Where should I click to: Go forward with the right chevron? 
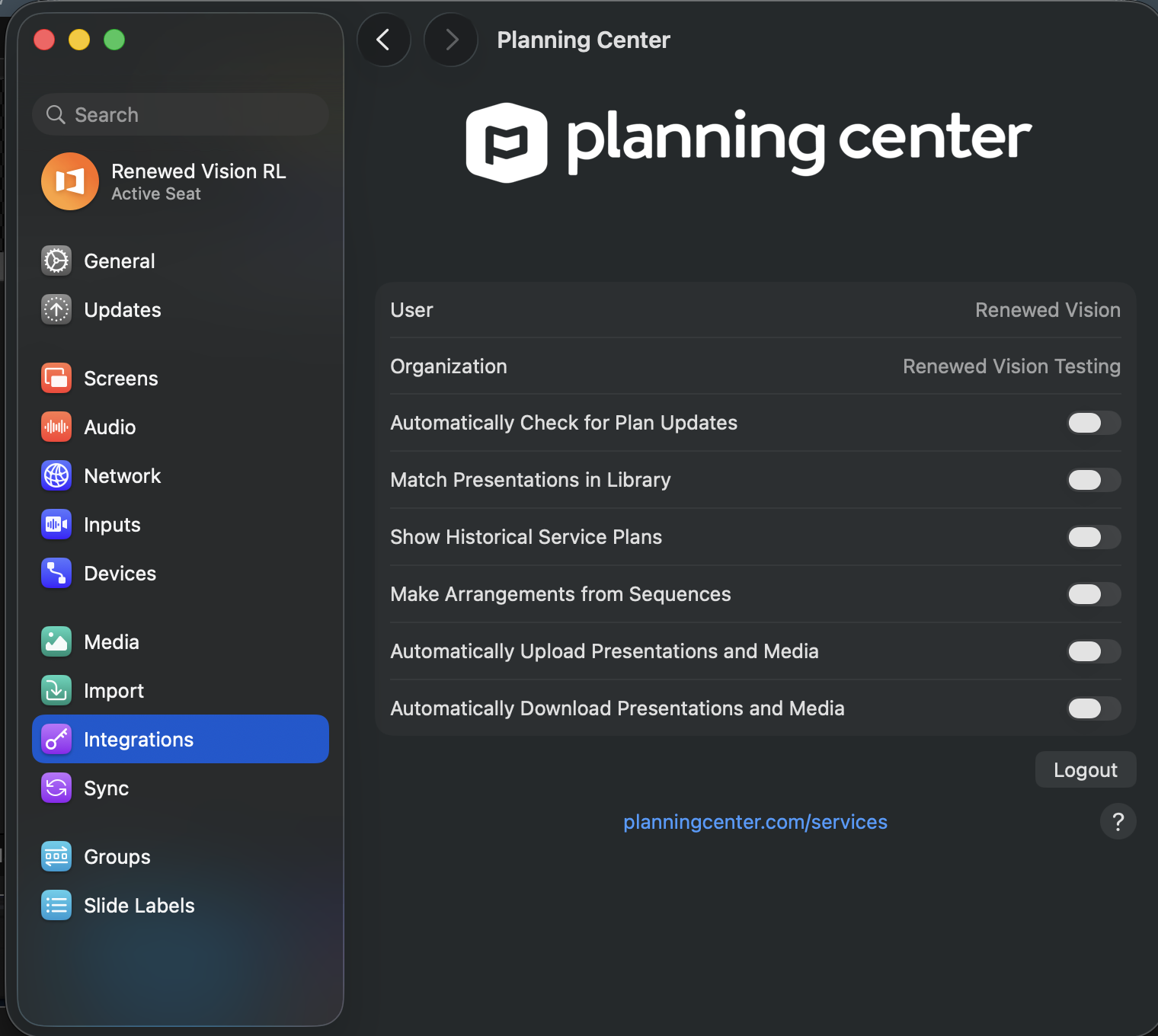[x=451, y=40]
